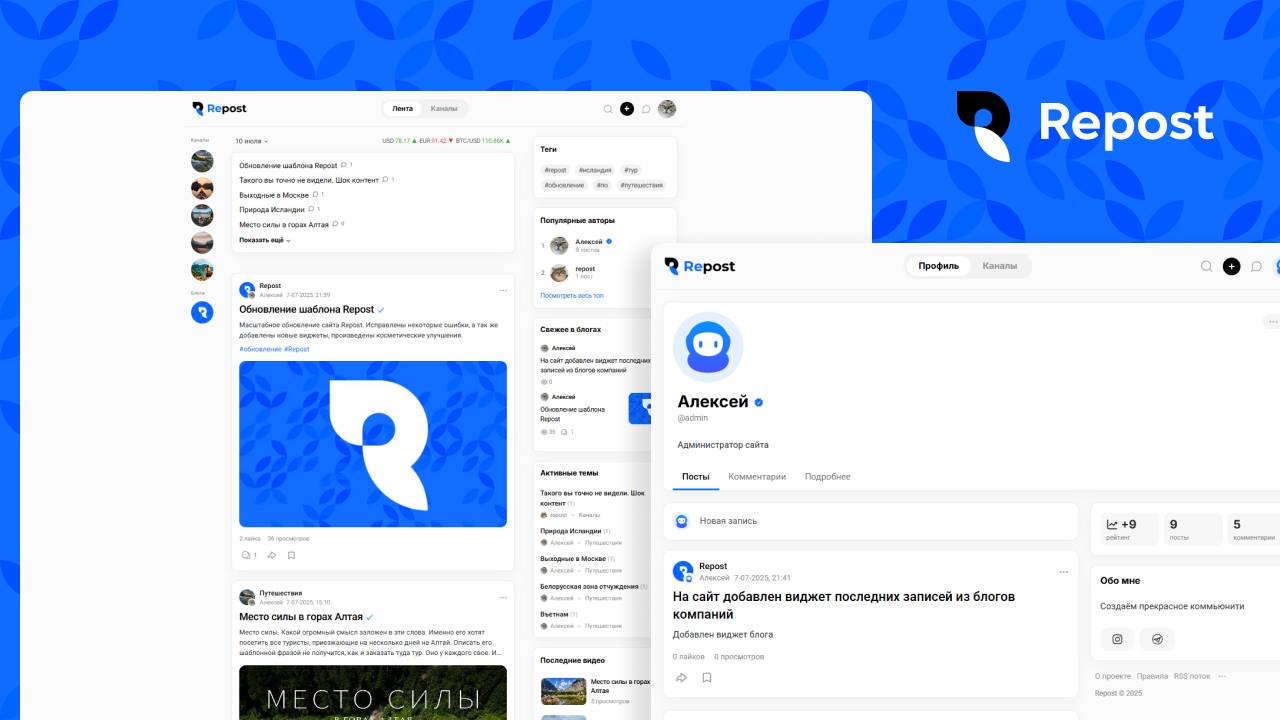This screenshot has width=1280, height=720.
Task: Open the 'Посмотреть весь топ' link
Action: point(572,296)
